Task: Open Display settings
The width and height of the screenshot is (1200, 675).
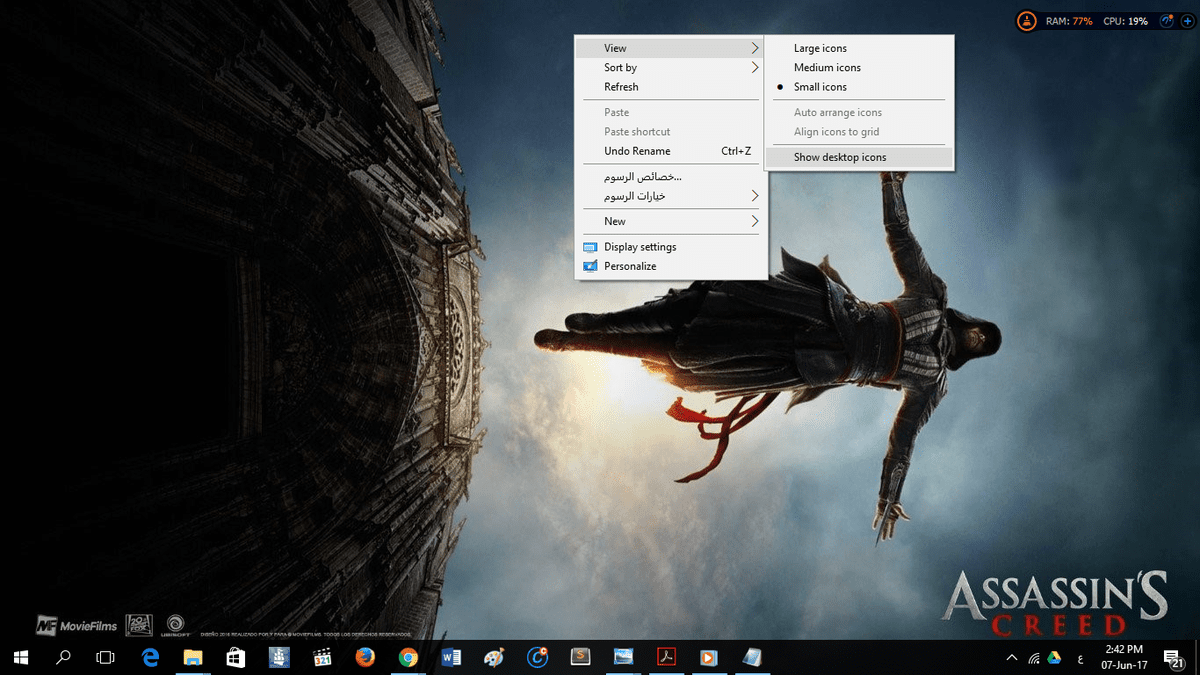Action: (640, 247)
